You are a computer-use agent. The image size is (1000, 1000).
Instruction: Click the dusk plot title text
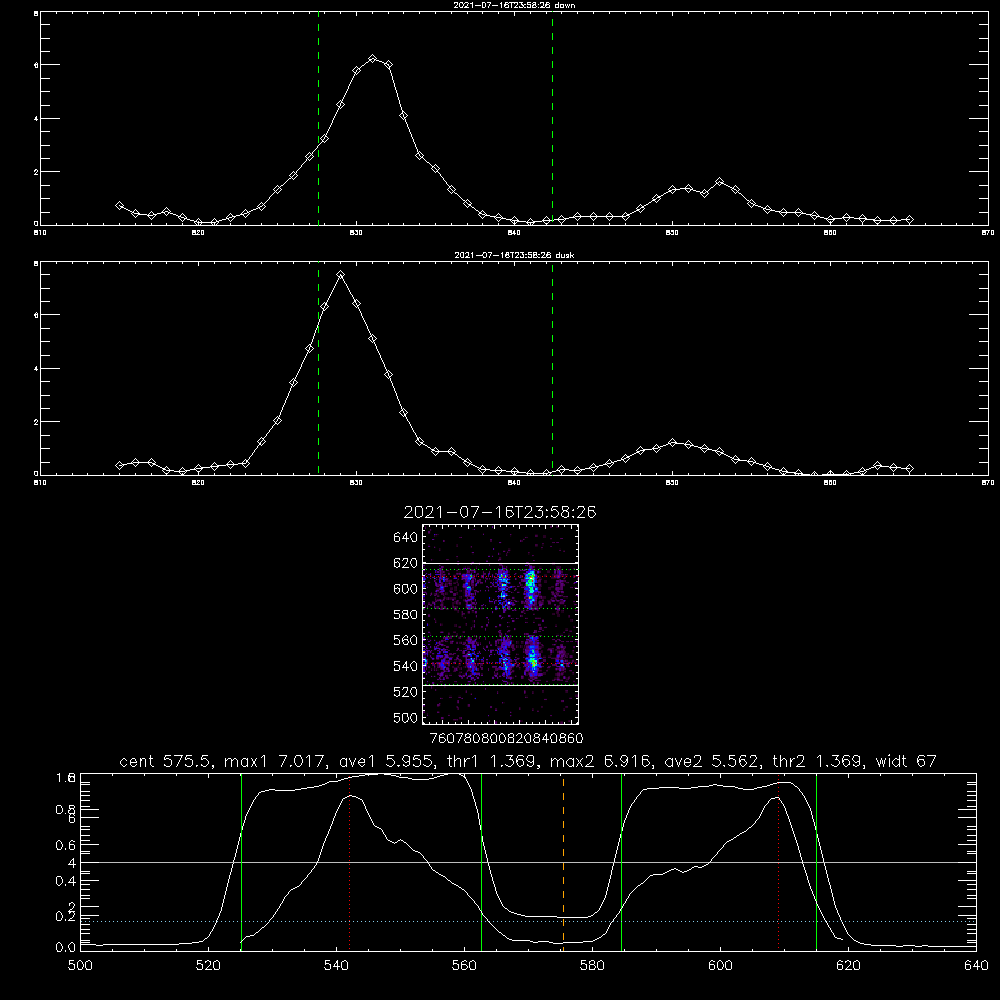click(514, 255)
